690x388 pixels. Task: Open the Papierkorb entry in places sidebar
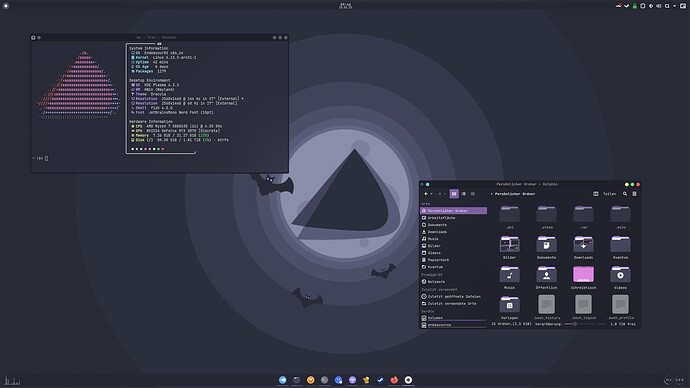[454, 260]
